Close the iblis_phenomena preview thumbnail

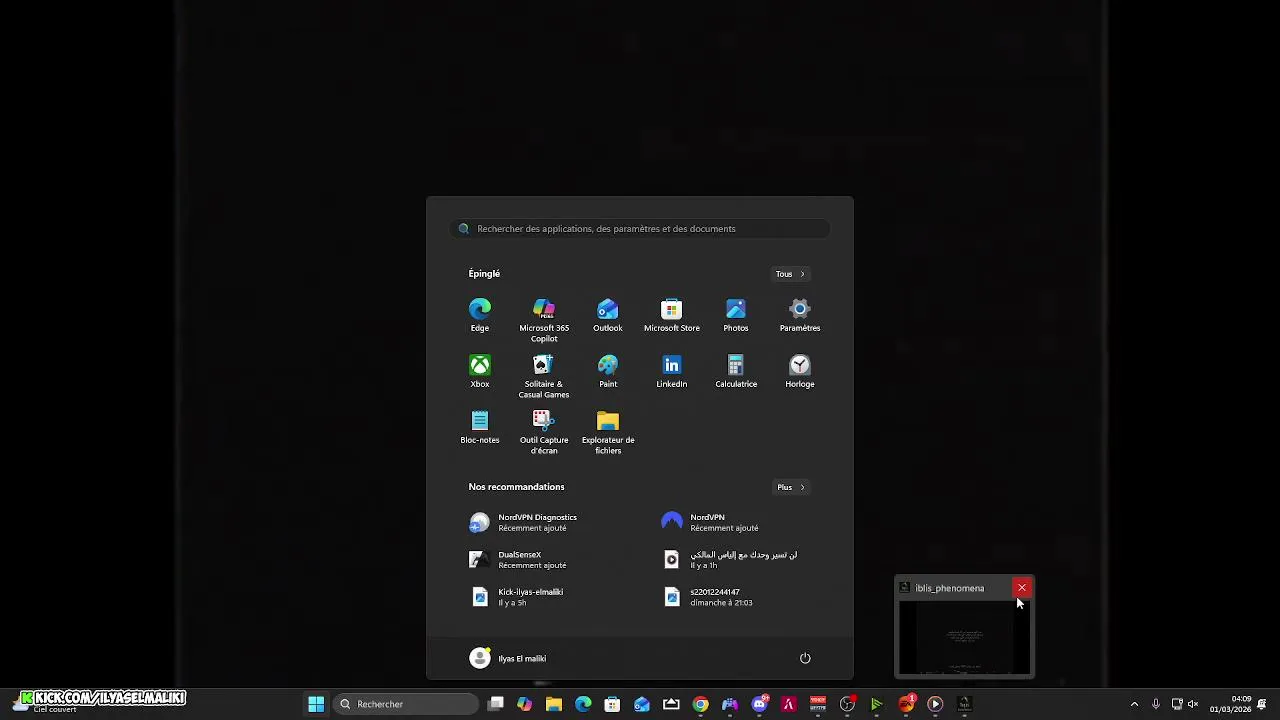[x=1021, y=588]
